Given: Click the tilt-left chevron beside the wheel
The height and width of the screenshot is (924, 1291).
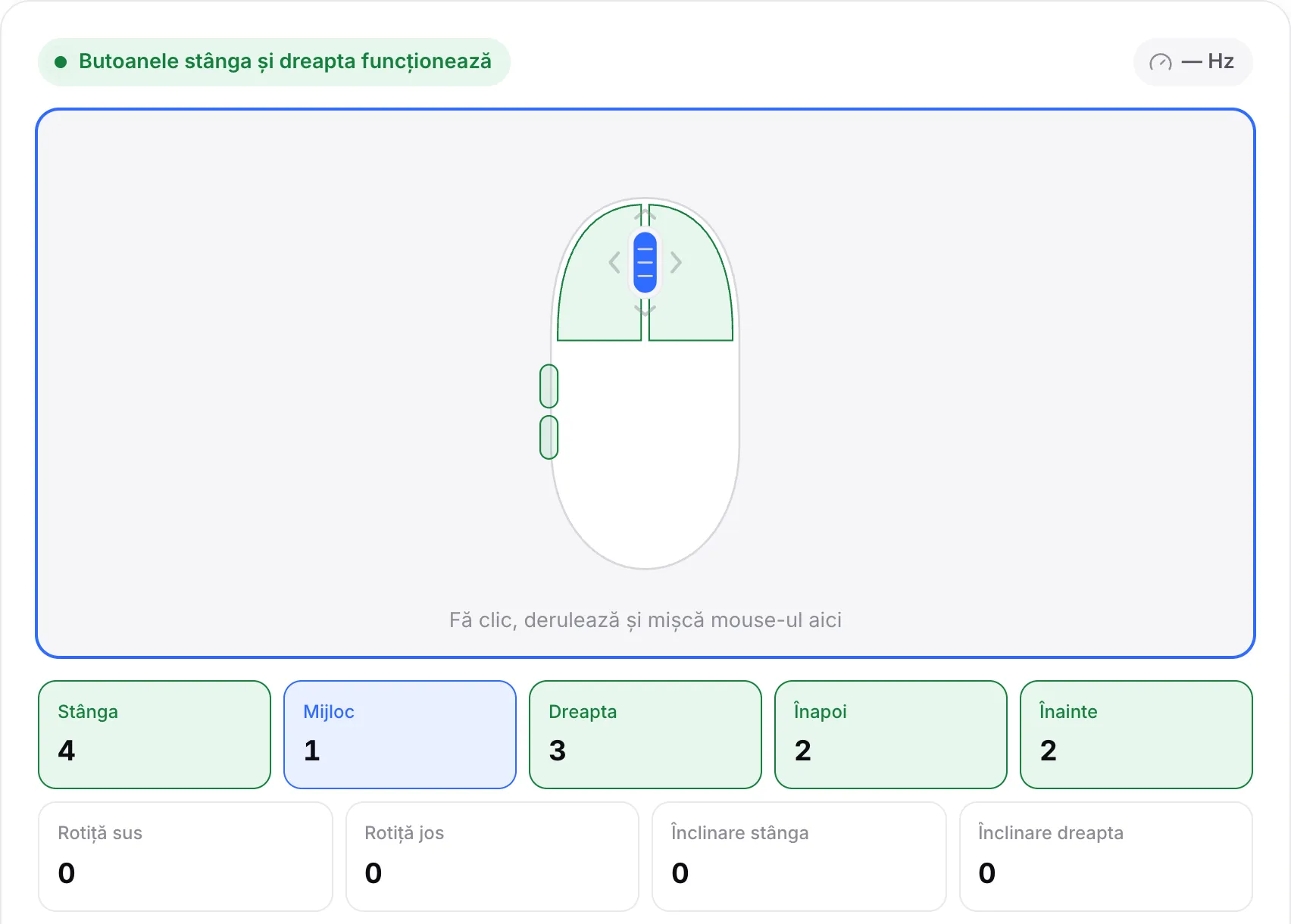Looking at the screenshot, I should (614, 263).
